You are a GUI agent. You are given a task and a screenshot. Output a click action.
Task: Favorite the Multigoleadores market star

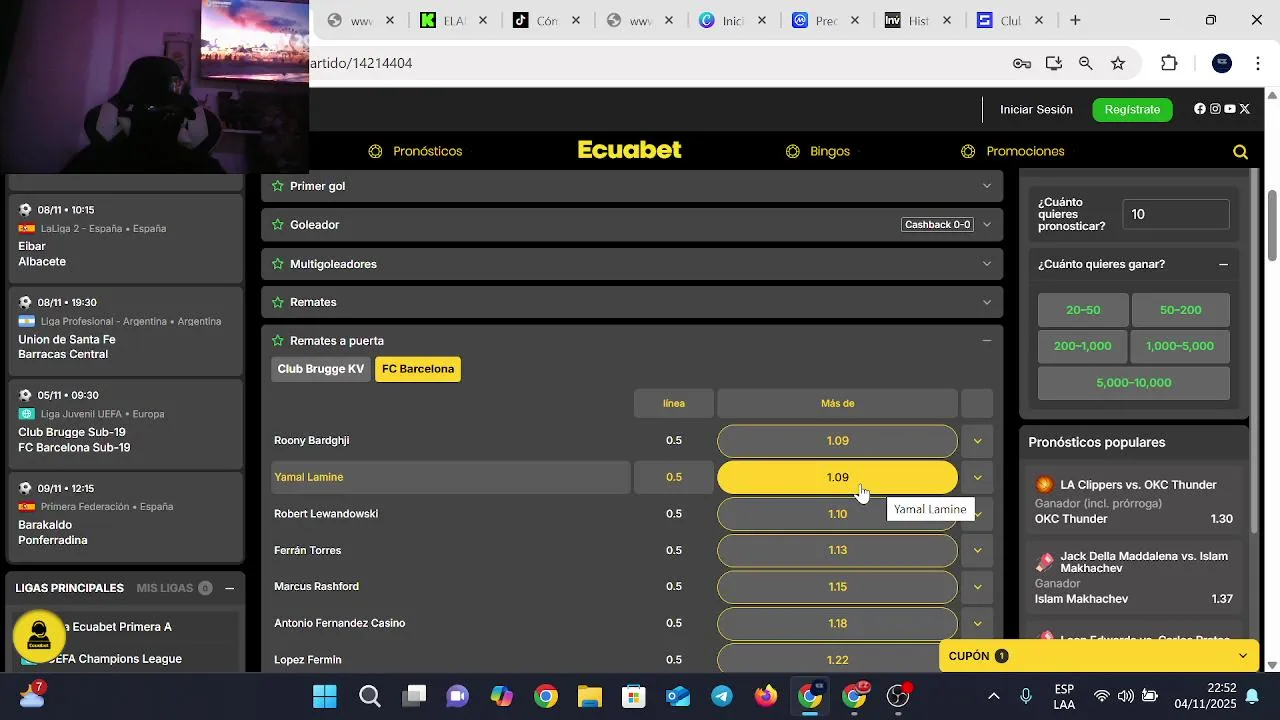[x=277, y=264]
